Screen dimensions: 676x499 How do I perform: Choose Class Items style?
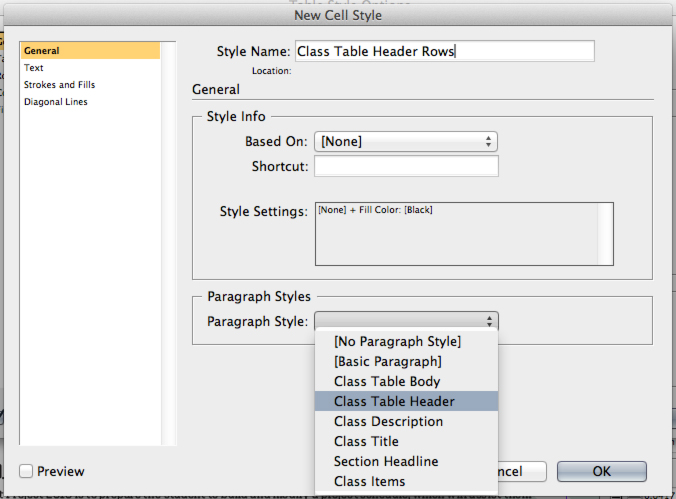(406, 481)
